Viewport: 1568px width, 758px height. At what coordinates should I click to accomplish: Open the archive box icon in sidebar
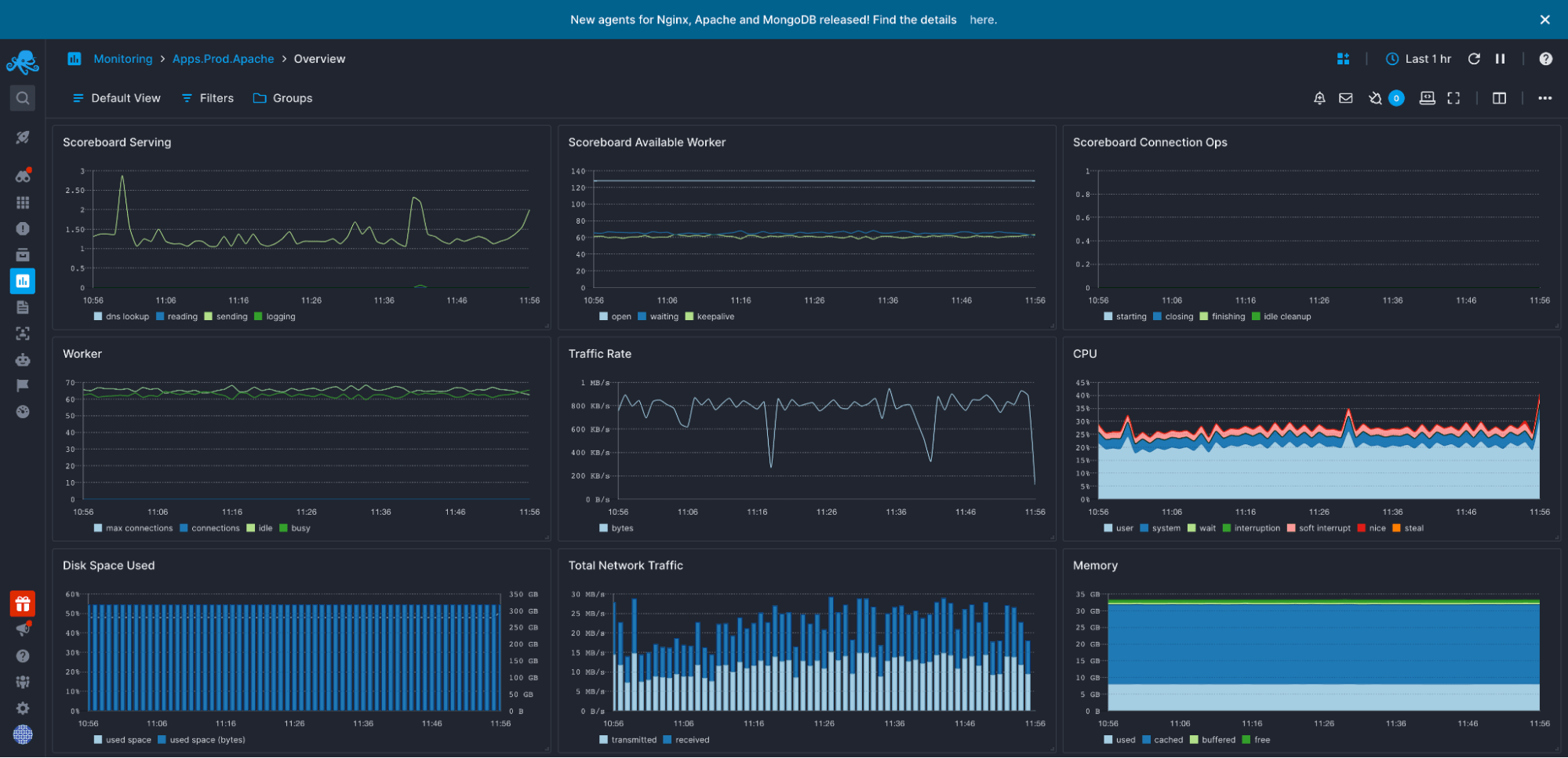pyautogui.click(x=23, y=254)
